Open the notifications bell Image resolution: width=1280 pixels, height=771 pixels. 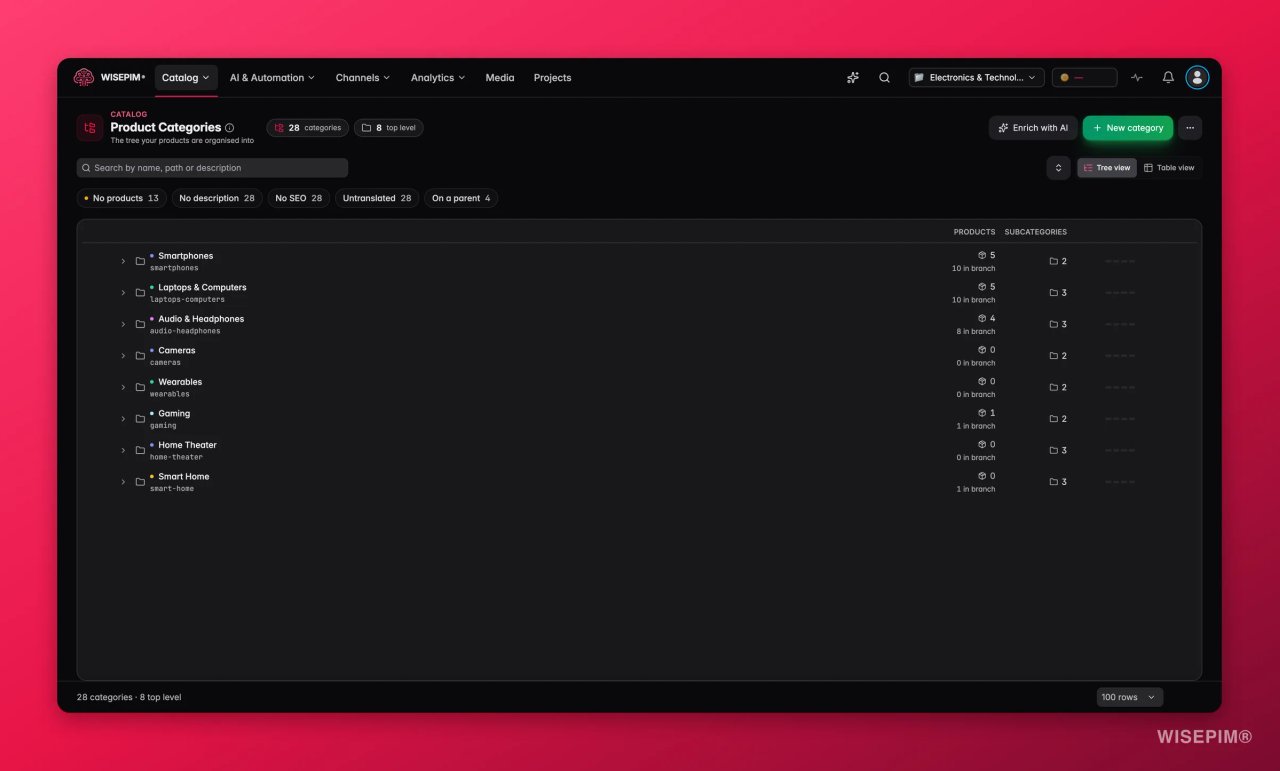(x=1168, y=77)
